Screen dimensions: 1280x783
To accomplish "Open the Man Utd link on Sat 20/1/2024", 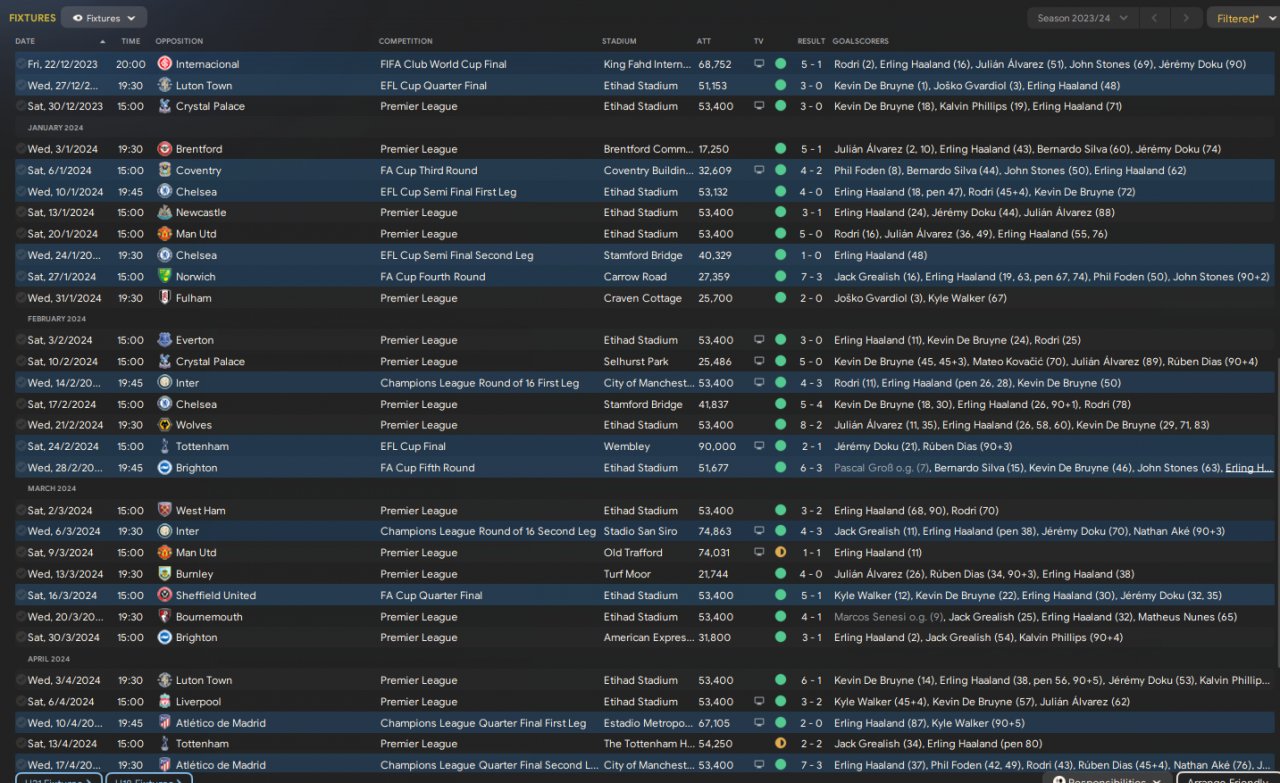I will pyautogui.click(x=196, y=234).
